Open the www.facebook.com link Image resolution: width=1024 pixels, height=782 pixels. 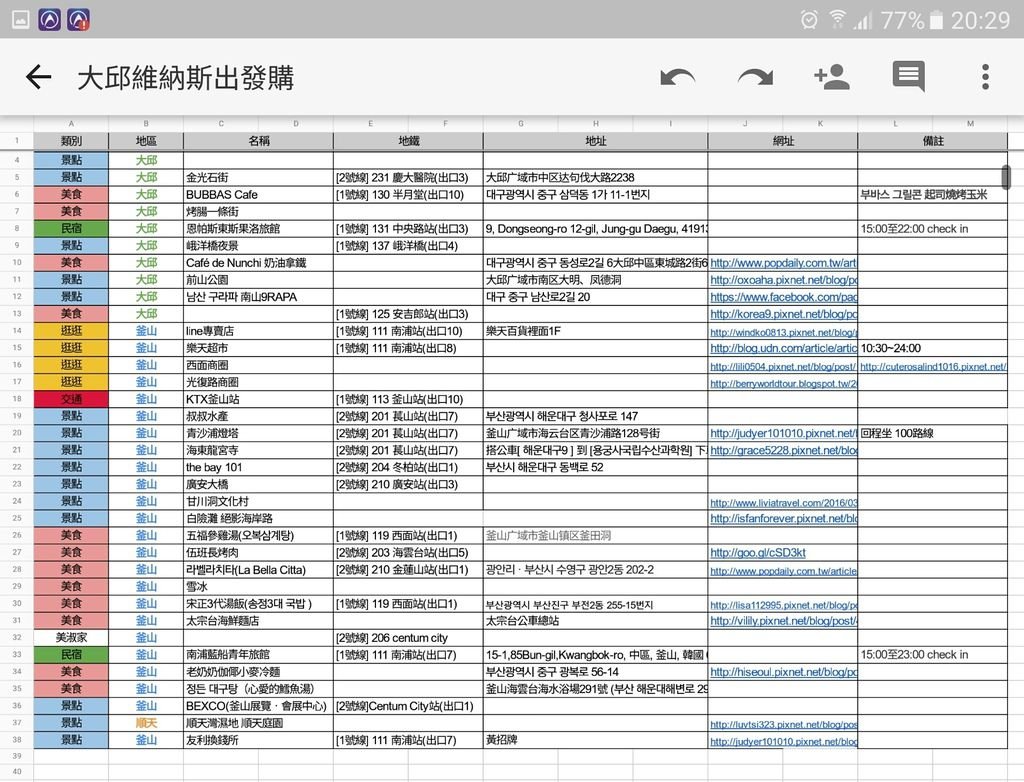pyautogui.click(x=784, y=297)
